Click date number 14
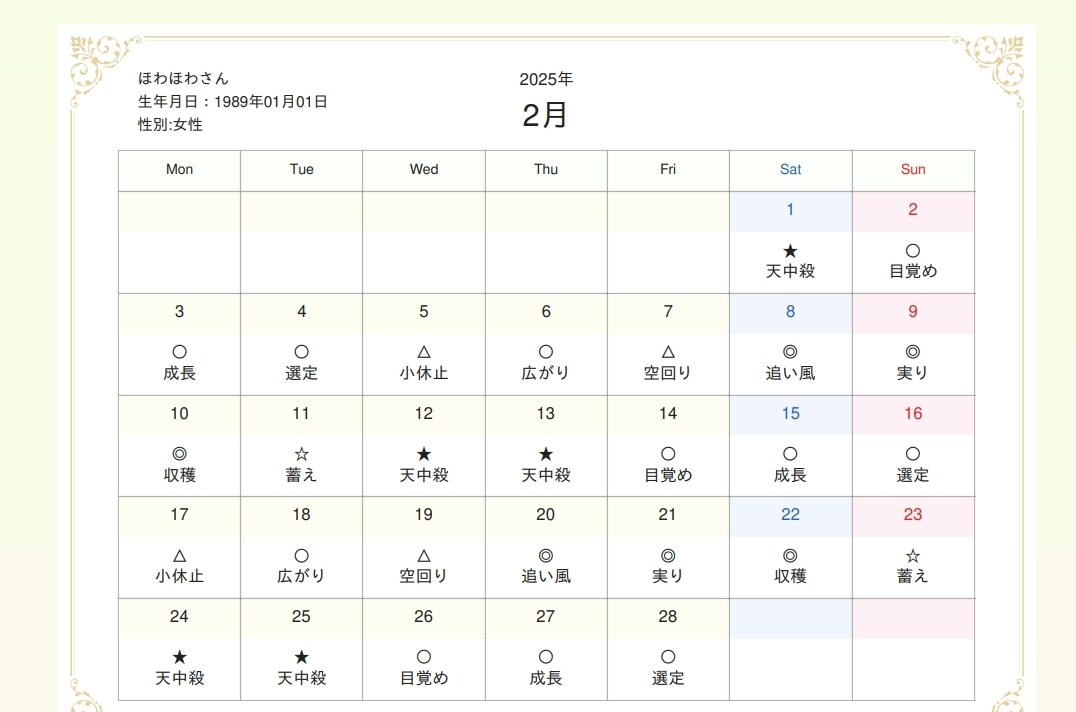The width and height of the screenshot is (1076, 712). pos(668,414)
